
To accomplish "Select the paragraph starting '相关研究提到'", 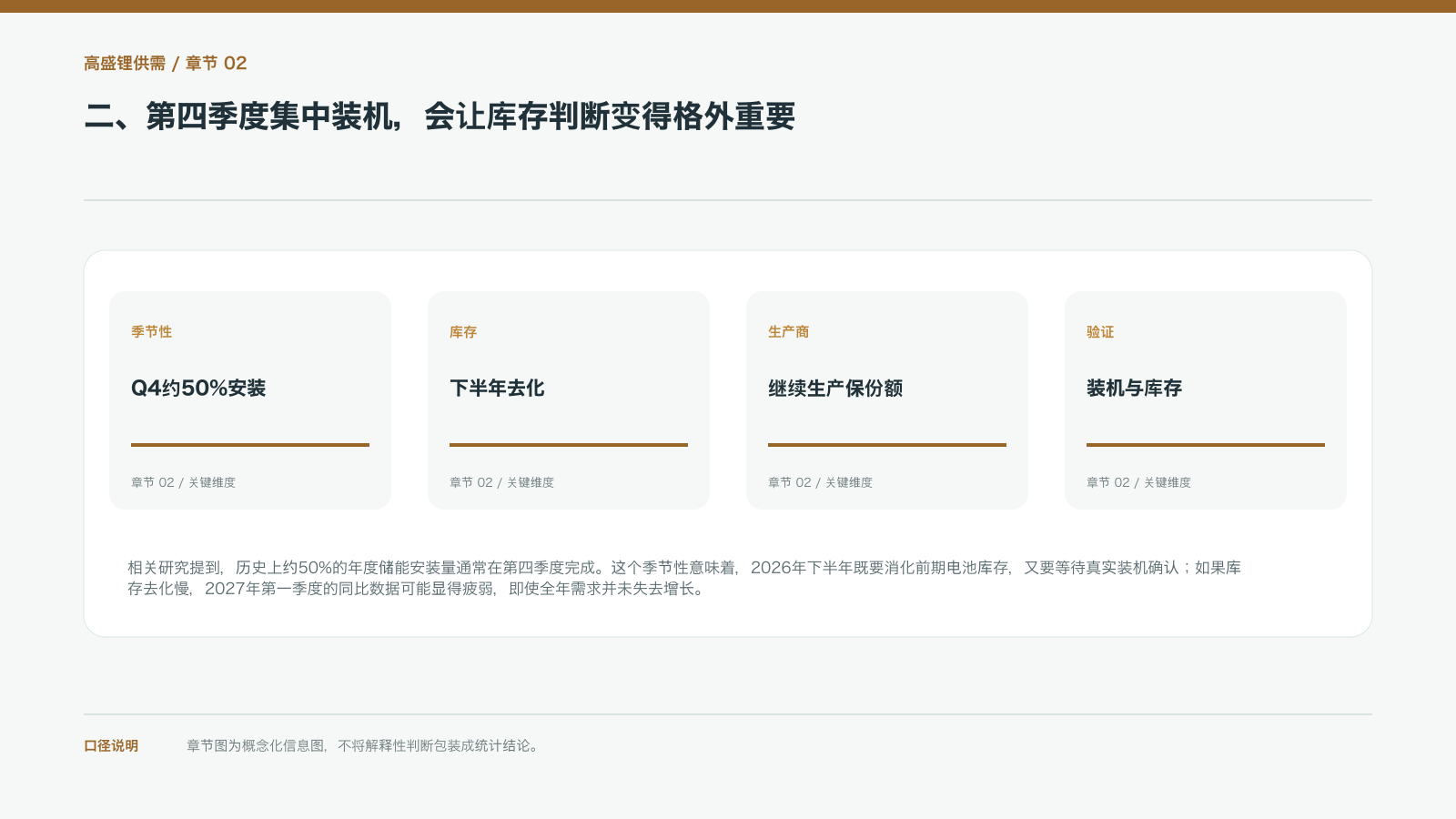I will 684,578.
